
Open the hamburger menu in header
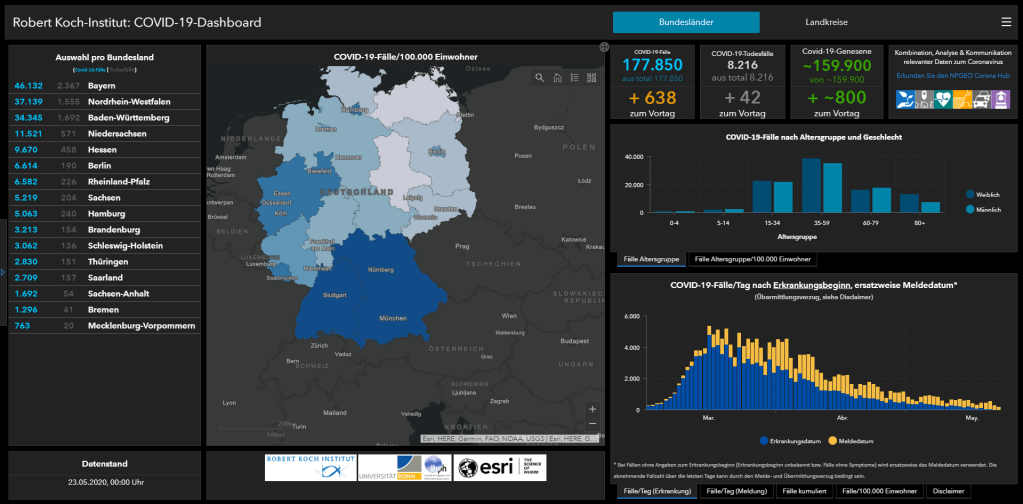point(1005,22)
